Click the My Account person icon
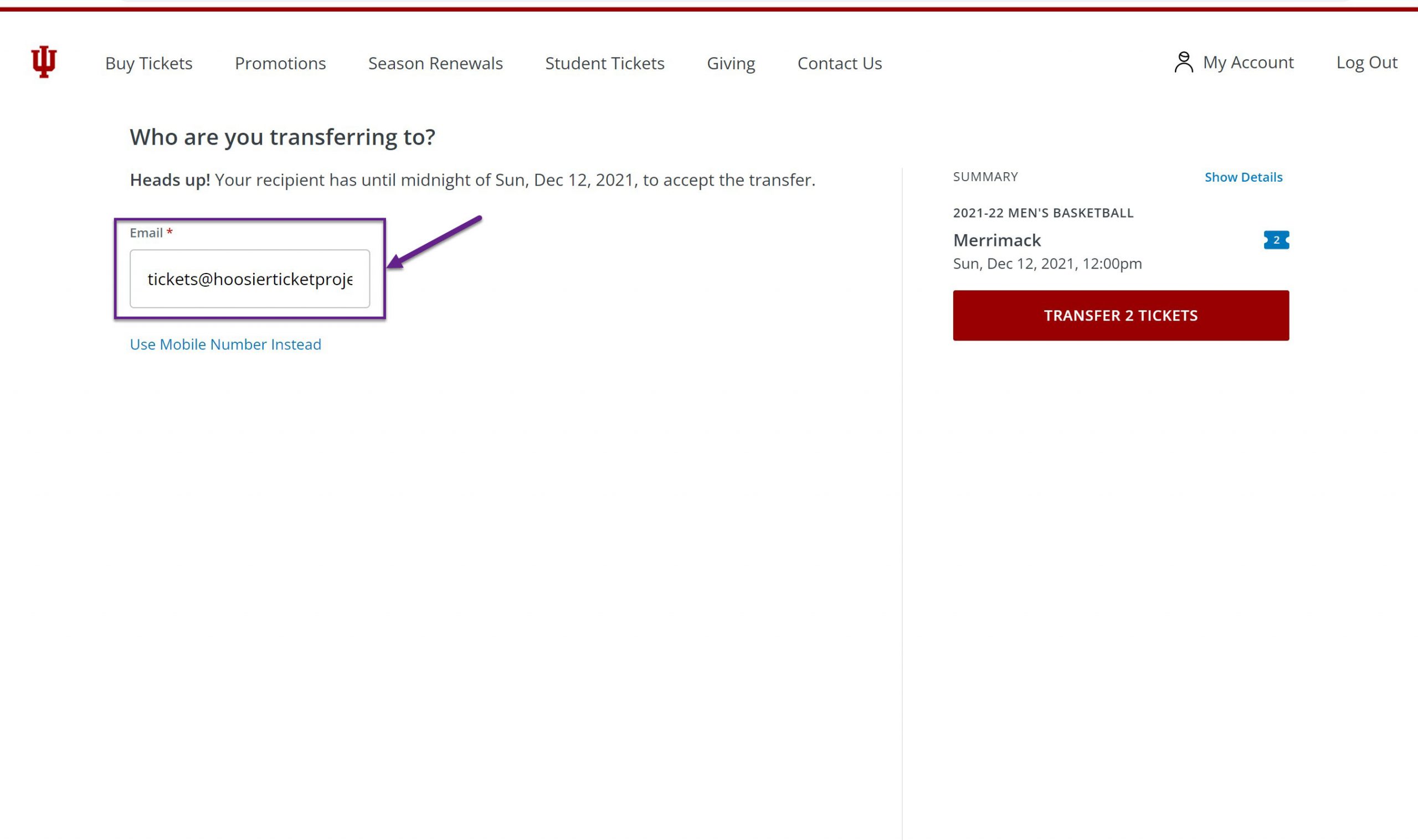 pos(1184,62)
